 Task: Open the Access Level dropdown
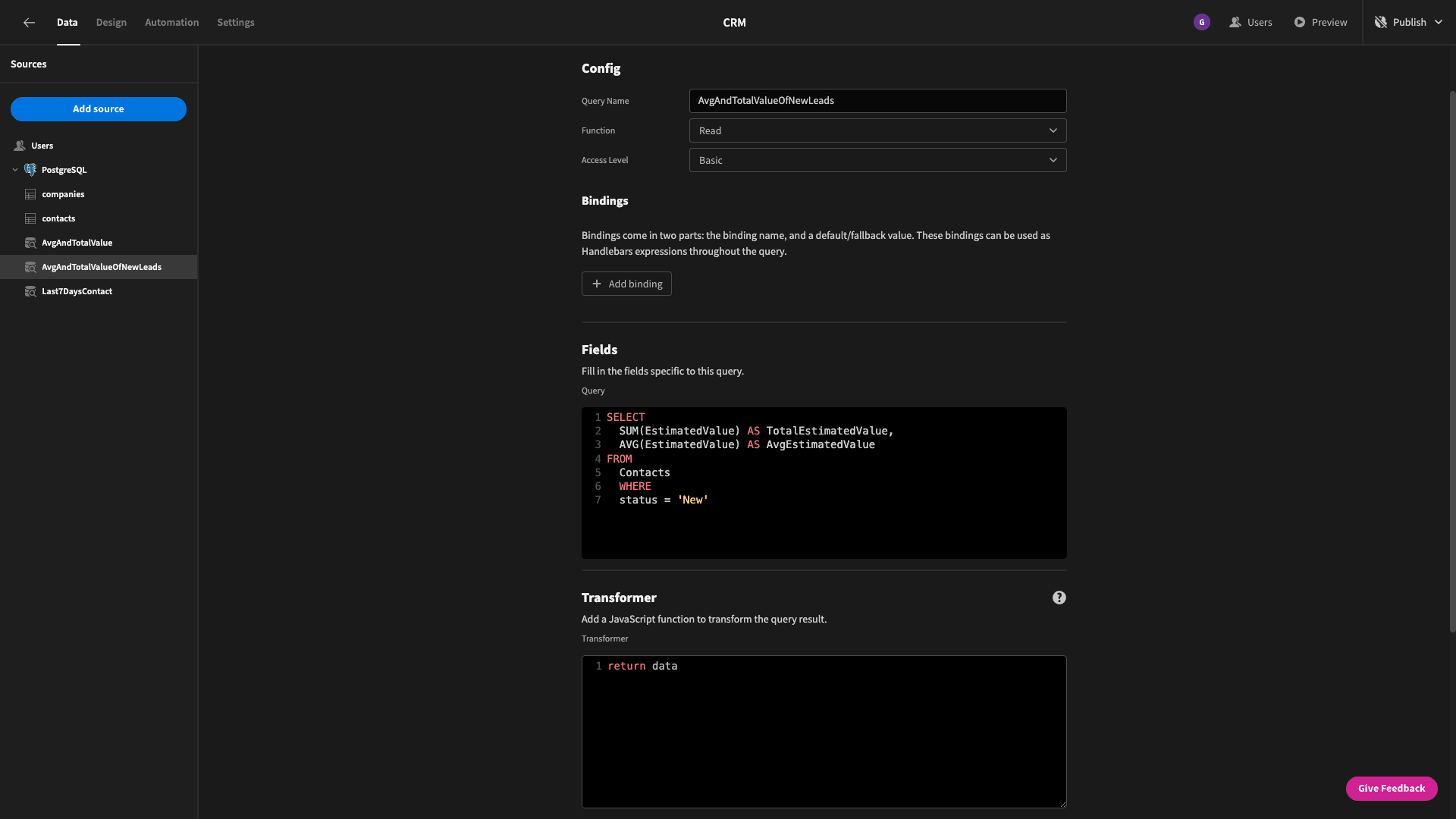coord(877,160)
